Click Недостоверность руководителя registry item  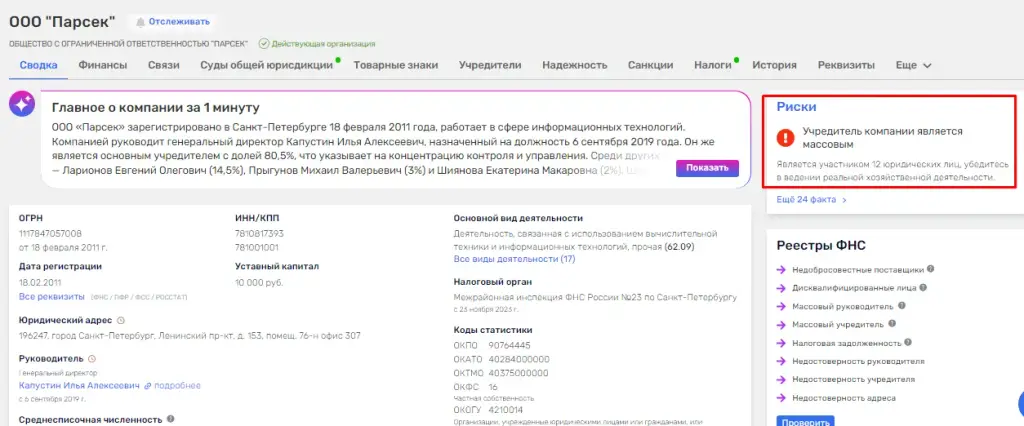pos(858,361)
